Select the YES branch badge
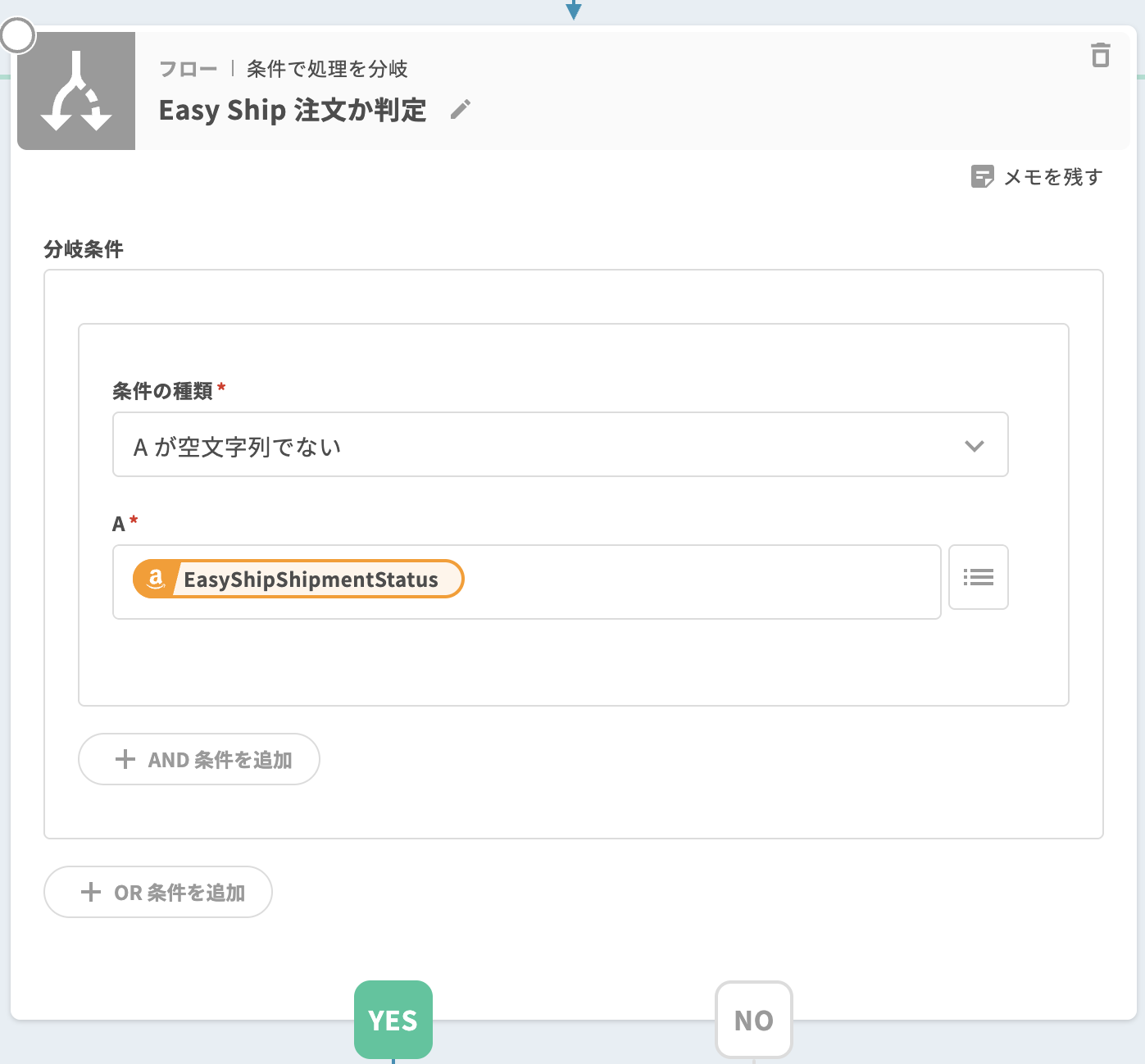The width and height of the screenshot is (1145, 1064). click(393, 1020)
